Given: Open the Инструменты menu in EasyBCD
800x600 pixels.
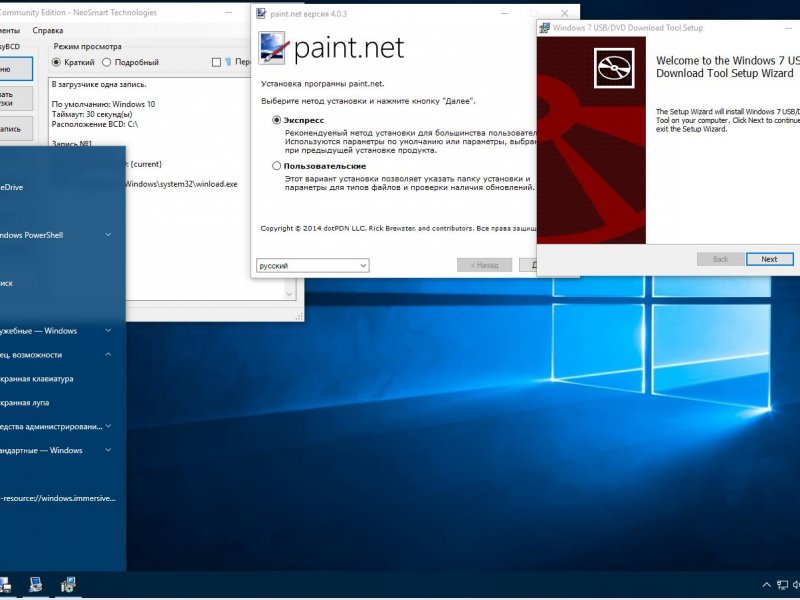Looking at the screenshot, I should [x=10, y=31].
